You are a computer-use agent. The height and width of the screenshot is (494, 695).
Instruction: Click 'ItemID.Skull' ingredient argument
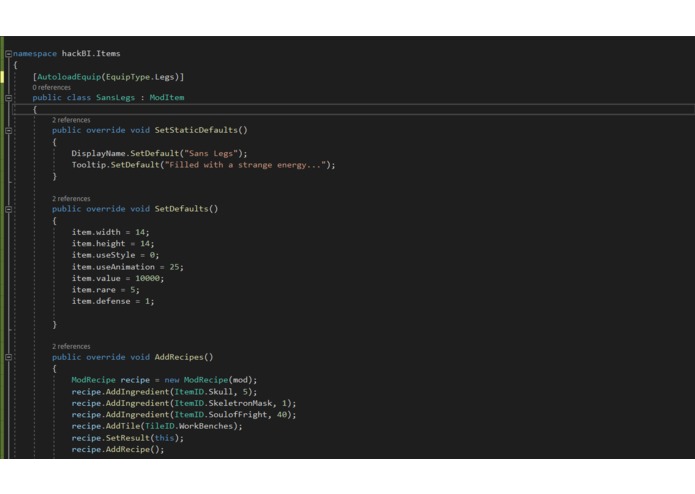[203, 392]
